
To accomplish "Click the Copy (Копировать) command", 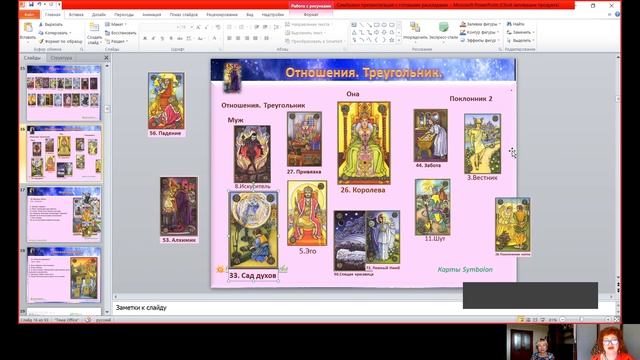I will (x=54, y=33).
